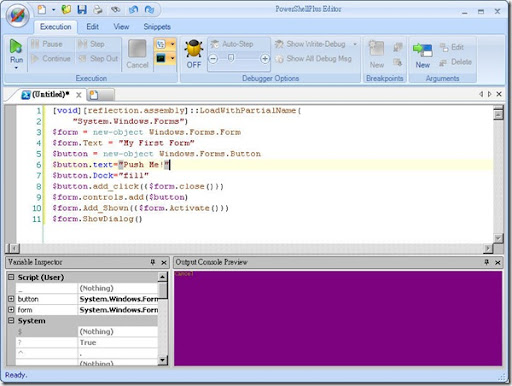
Task: Click the console window orange icon
Action: [161, 59]
